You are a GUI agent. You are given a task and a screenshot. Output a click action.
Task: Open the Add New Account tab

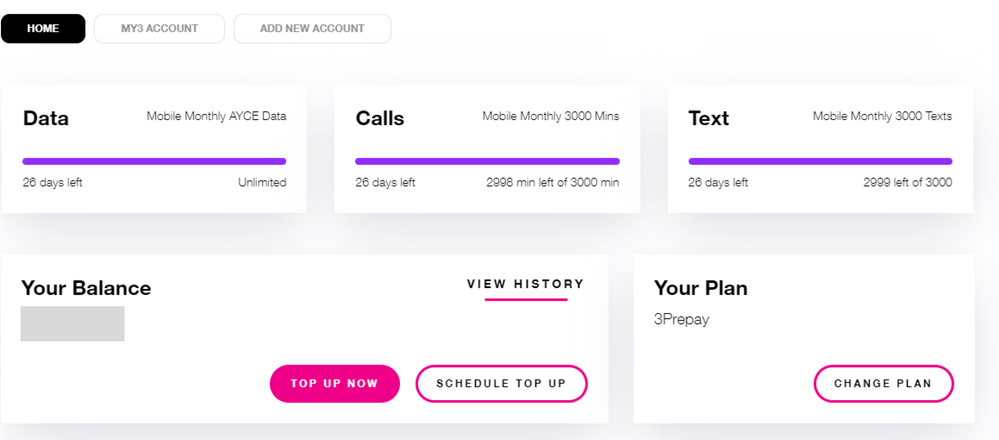[x=312, y=28]
